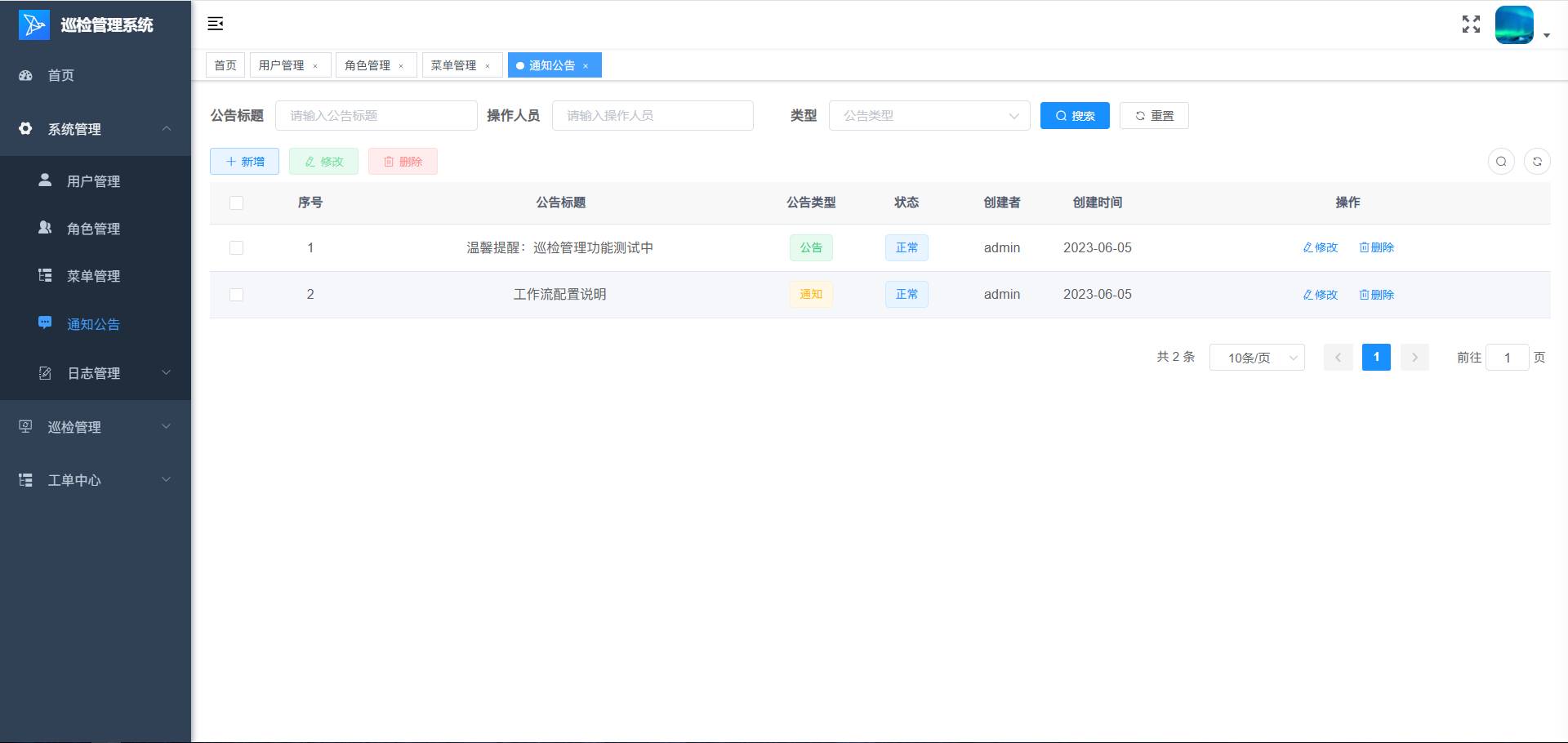This screenshot has height=743, width=1568.
Task: Open the 公告类型 dropdown
Action: 929,116
